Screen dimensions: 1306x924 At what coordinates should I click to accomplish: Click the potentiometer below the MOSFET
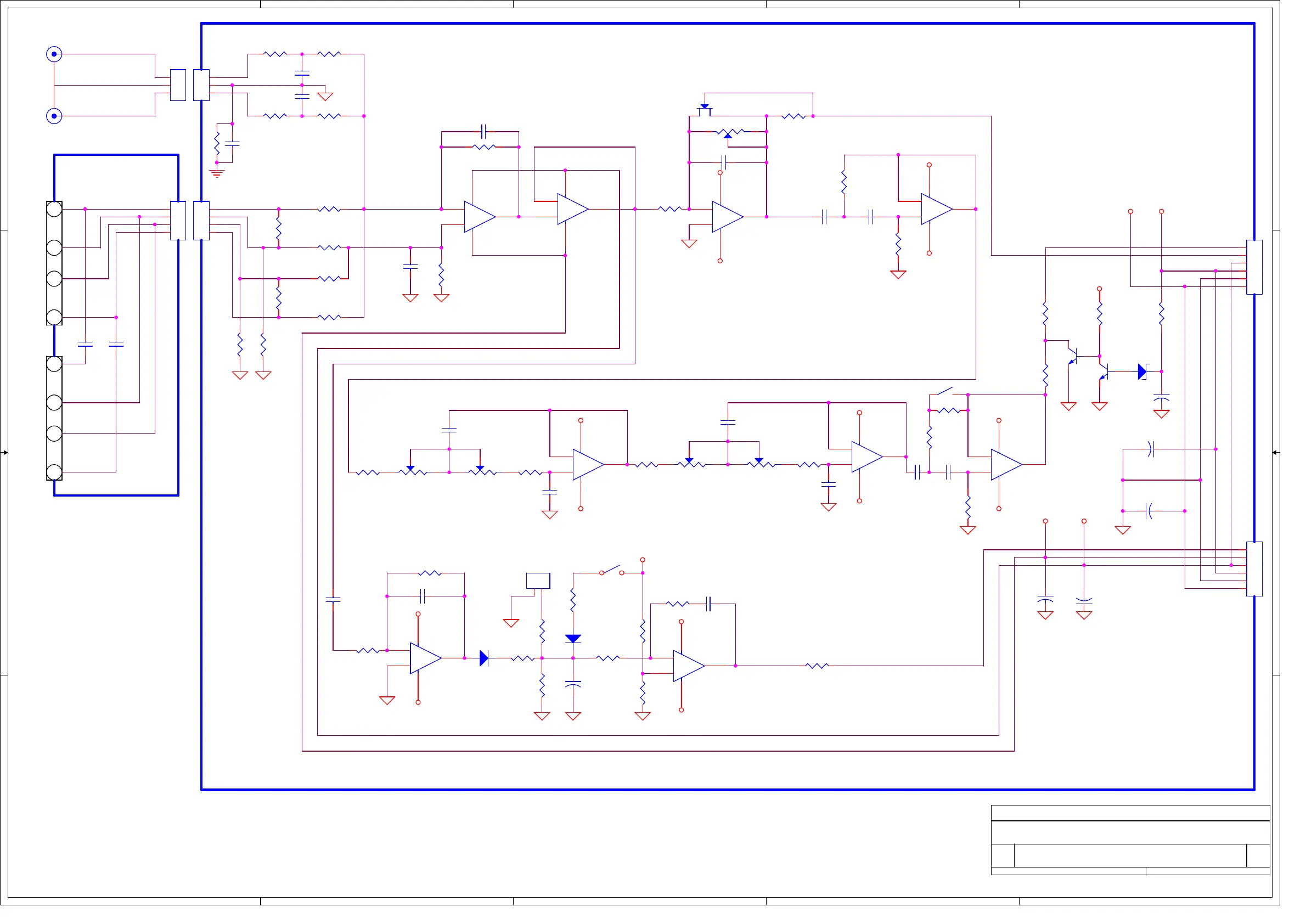pyautogui.click(x=728, y=133)
